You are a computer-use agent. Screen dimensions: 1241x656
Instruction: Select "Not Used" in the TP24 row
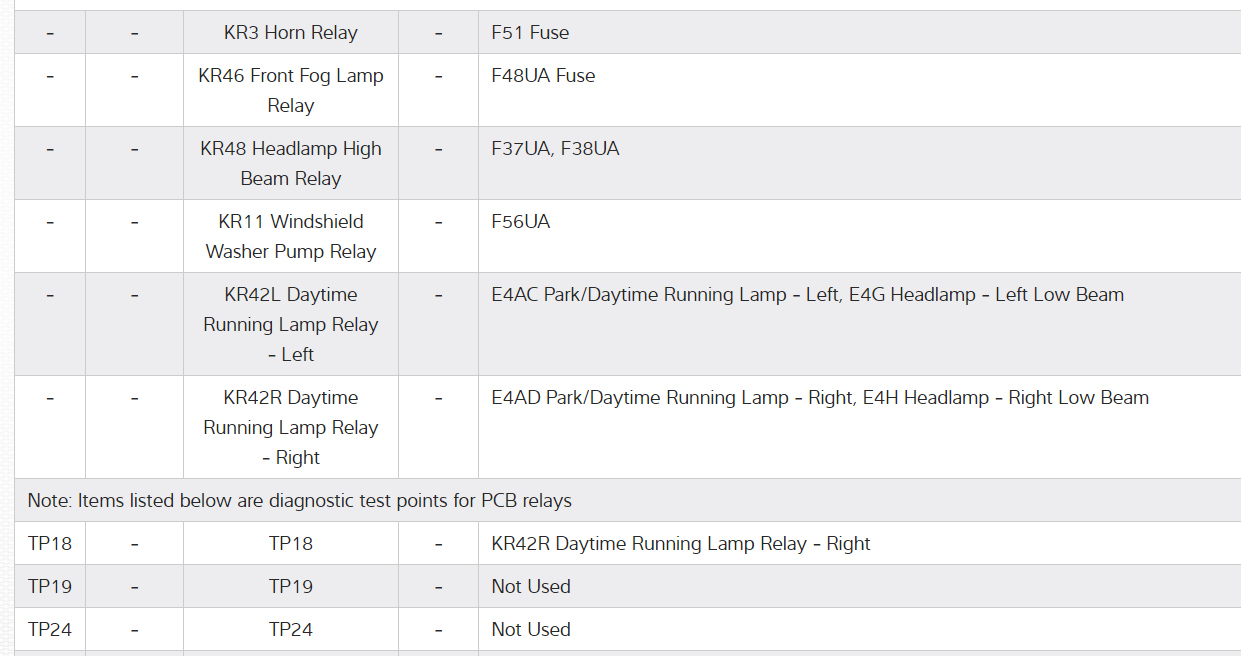click(531, 630)
